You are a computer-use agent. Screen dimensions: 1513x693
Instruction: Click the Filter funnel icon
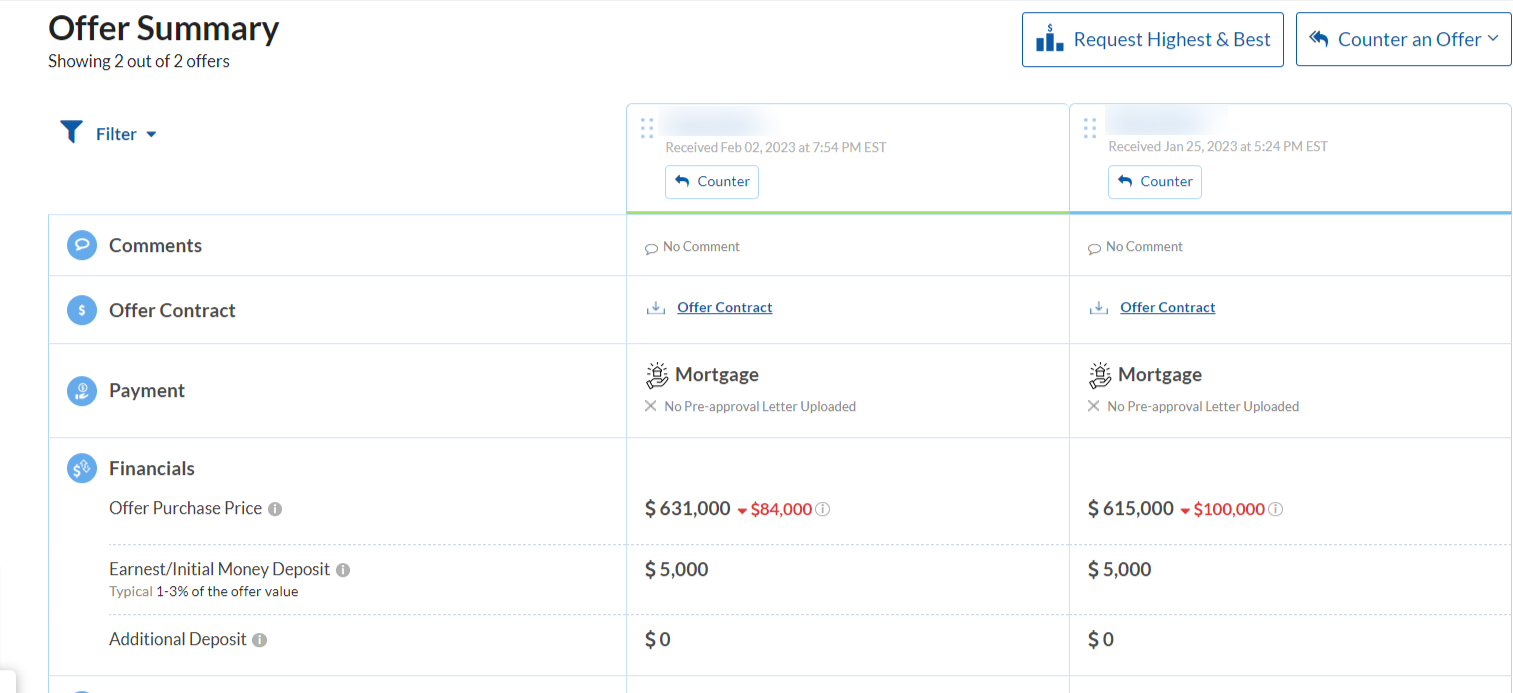[71, 132]
